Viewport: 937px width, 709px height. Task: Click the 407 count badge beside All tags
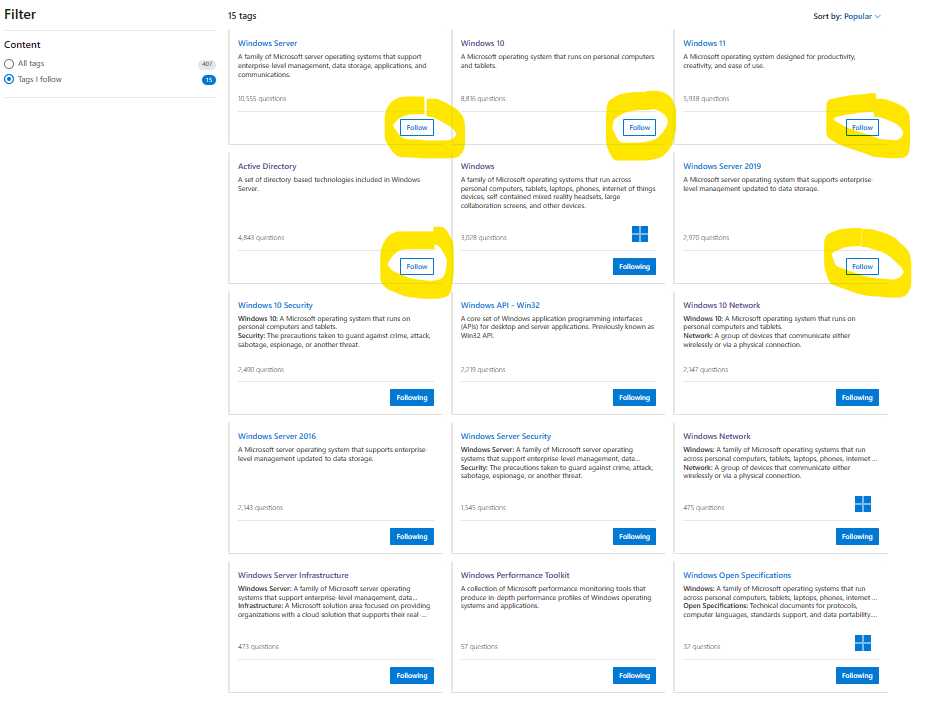tap(207, 64)
